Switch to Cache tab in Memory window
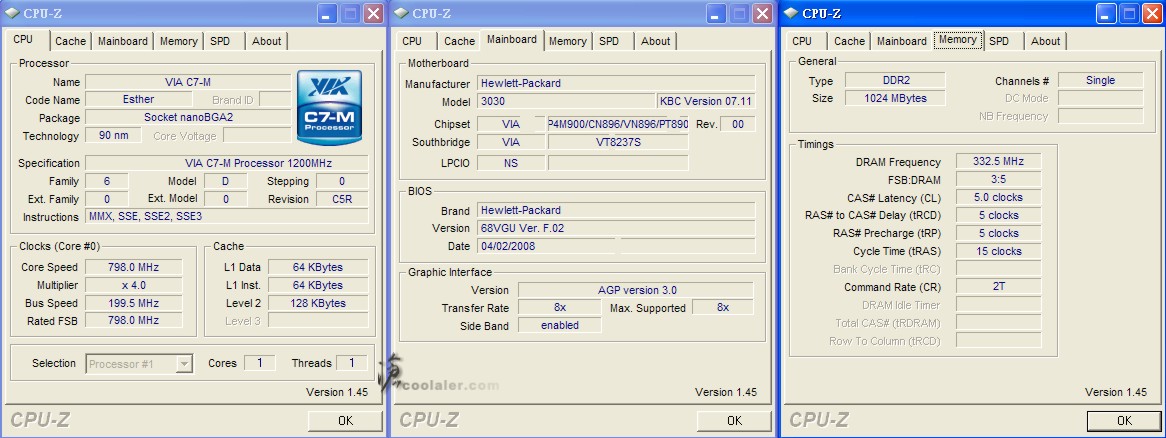1166x438 pixels. click(849, 42)
